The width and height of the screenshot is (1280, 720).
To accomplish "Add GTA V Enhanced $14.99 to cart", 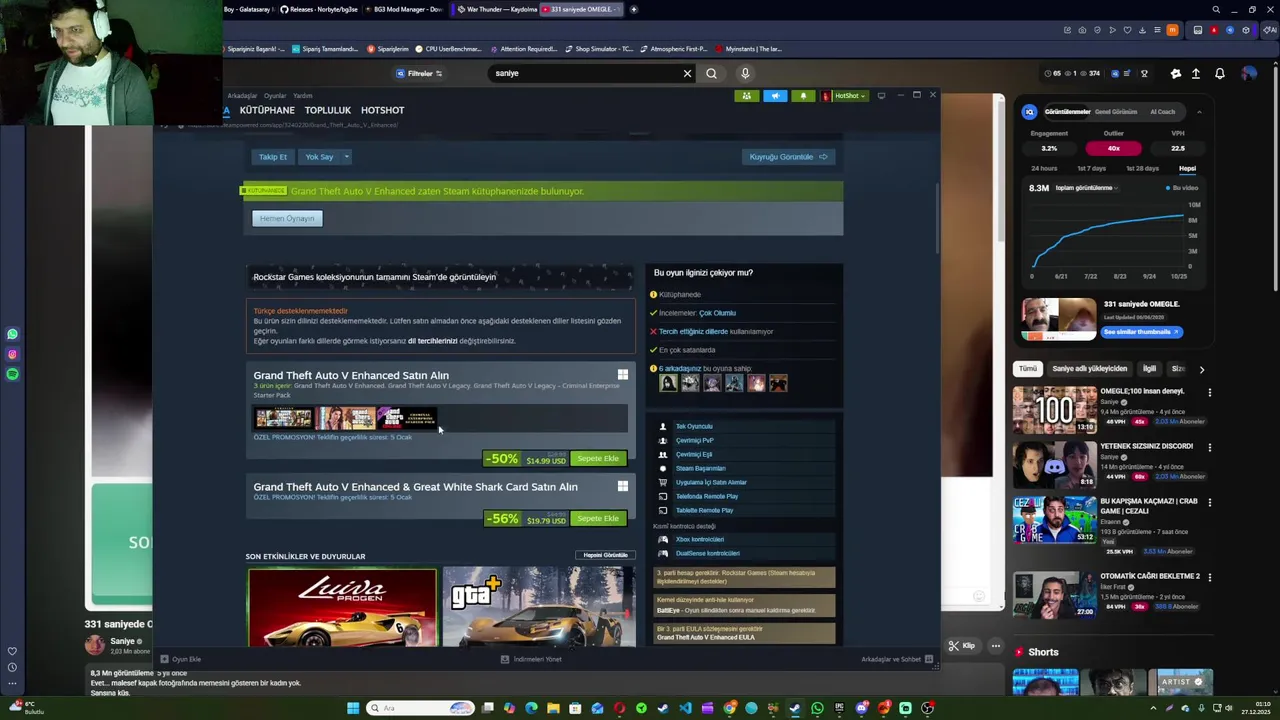I will (598, 459).
